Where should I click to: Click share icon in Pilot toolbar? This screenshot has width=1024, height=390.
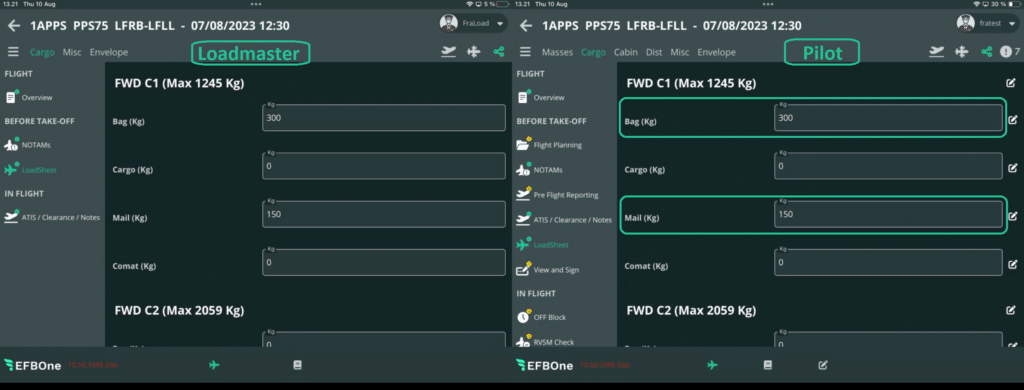point(987,52)
